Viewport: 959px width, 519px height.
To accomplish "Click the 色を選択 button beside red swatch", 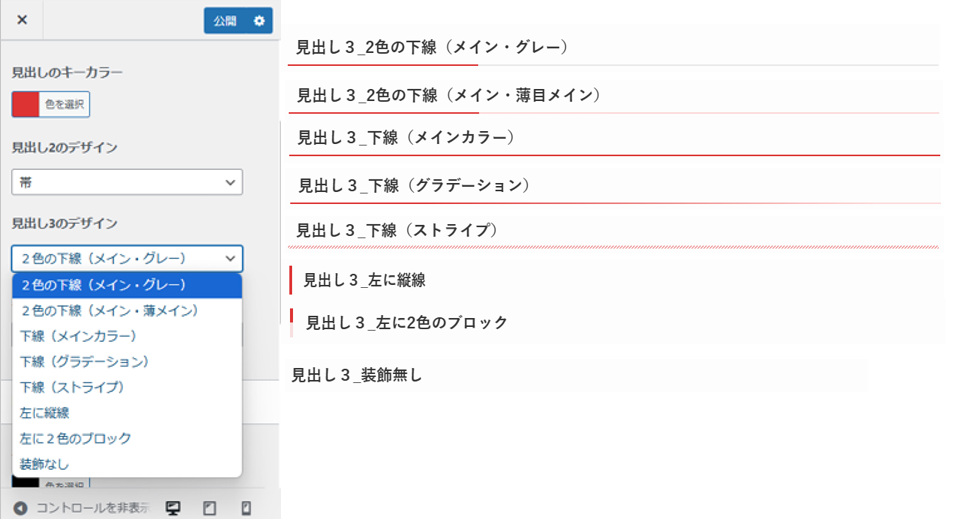I will [x=64, y=105].
